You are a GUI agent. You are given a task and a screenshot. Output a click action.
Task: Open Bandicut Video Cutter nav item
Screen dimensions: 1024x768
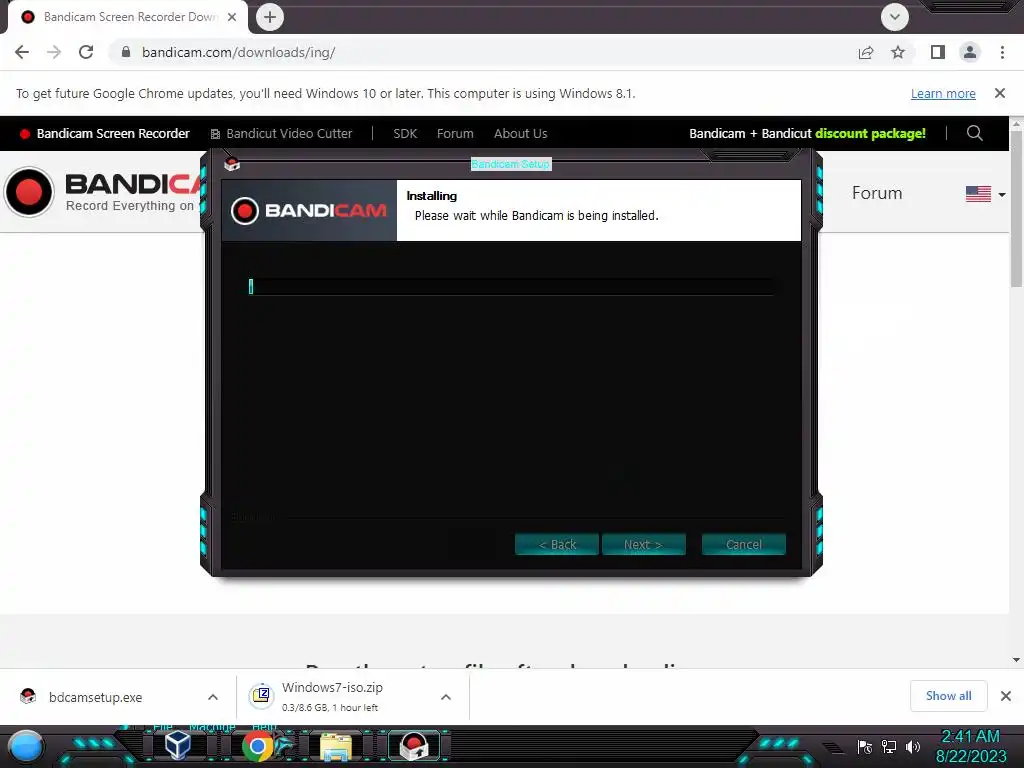point(281,133)
